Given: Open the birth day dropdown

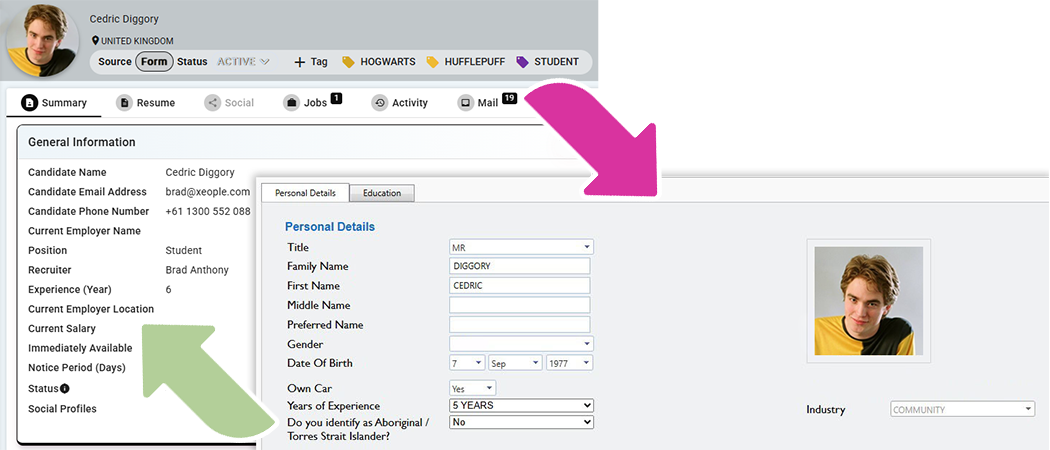Looking at the screenshot, I should [467, 363].
